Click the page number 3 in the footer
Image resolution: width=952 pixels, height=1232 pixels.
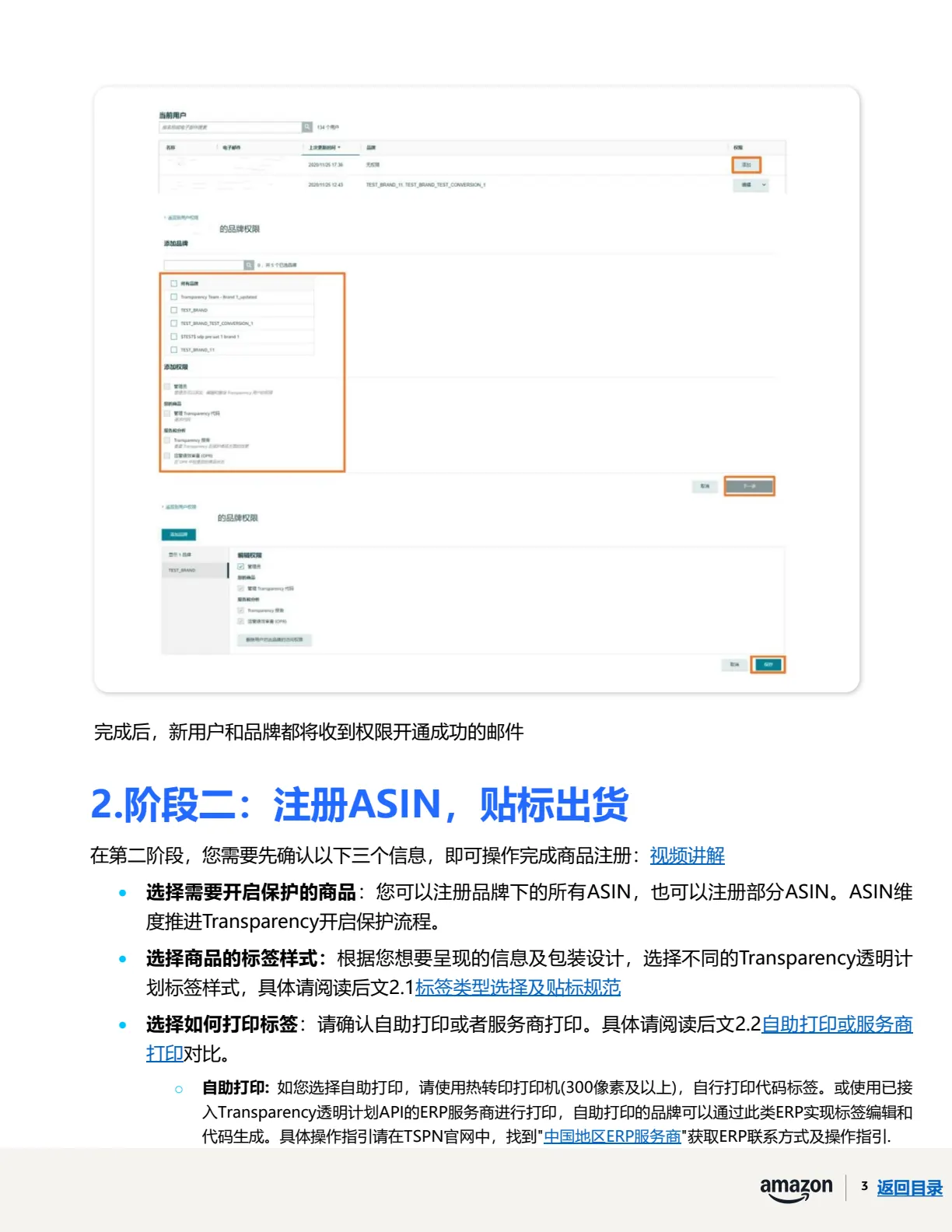864,1186
